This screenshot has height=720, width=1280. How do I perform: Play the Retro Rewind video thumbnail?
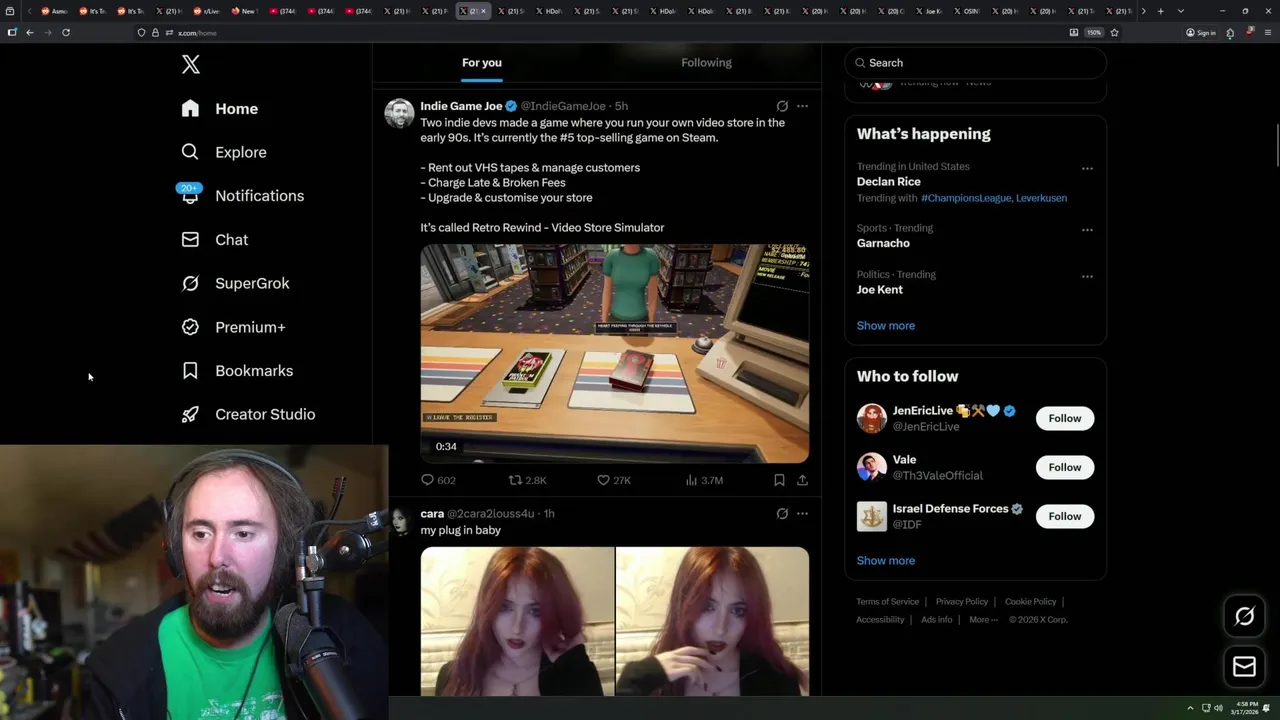tap(615, 354)
